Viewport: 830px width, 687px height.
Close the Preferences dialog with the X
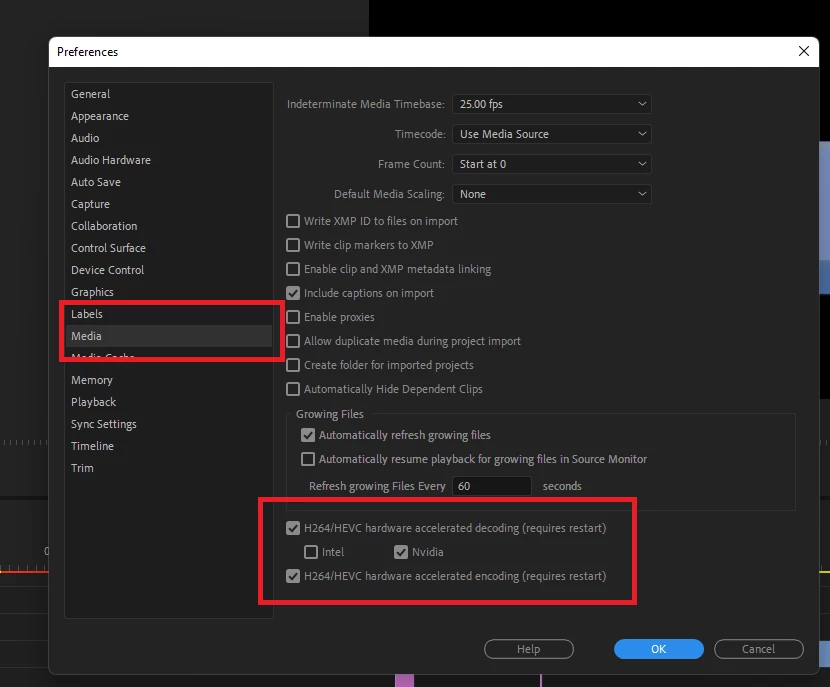pyautogui.click(x=804, y=51)
